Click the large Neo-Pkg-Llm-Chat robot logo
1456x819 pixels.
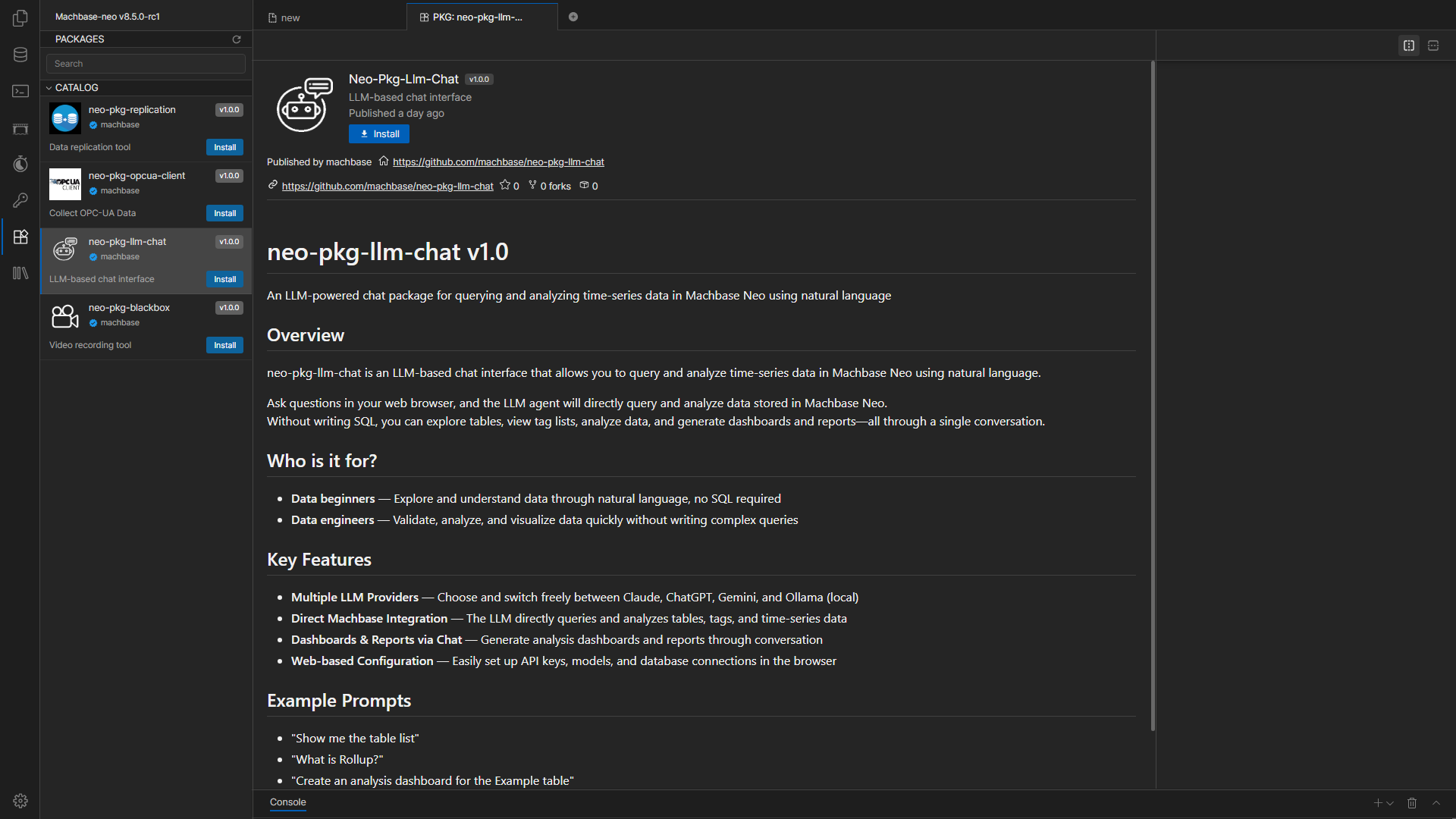tap(304, 105)
